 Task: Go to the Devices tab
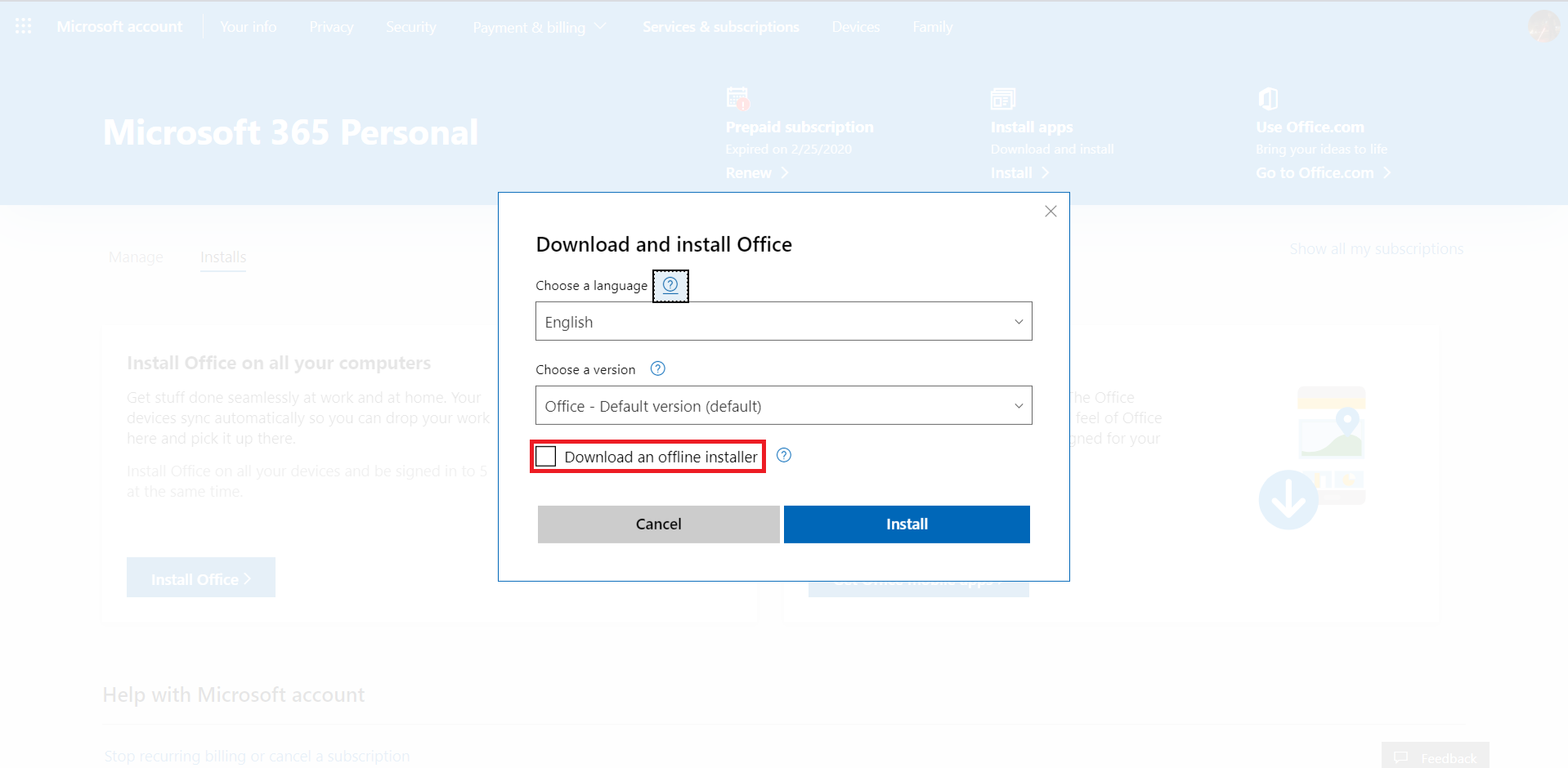pos(856,27)
